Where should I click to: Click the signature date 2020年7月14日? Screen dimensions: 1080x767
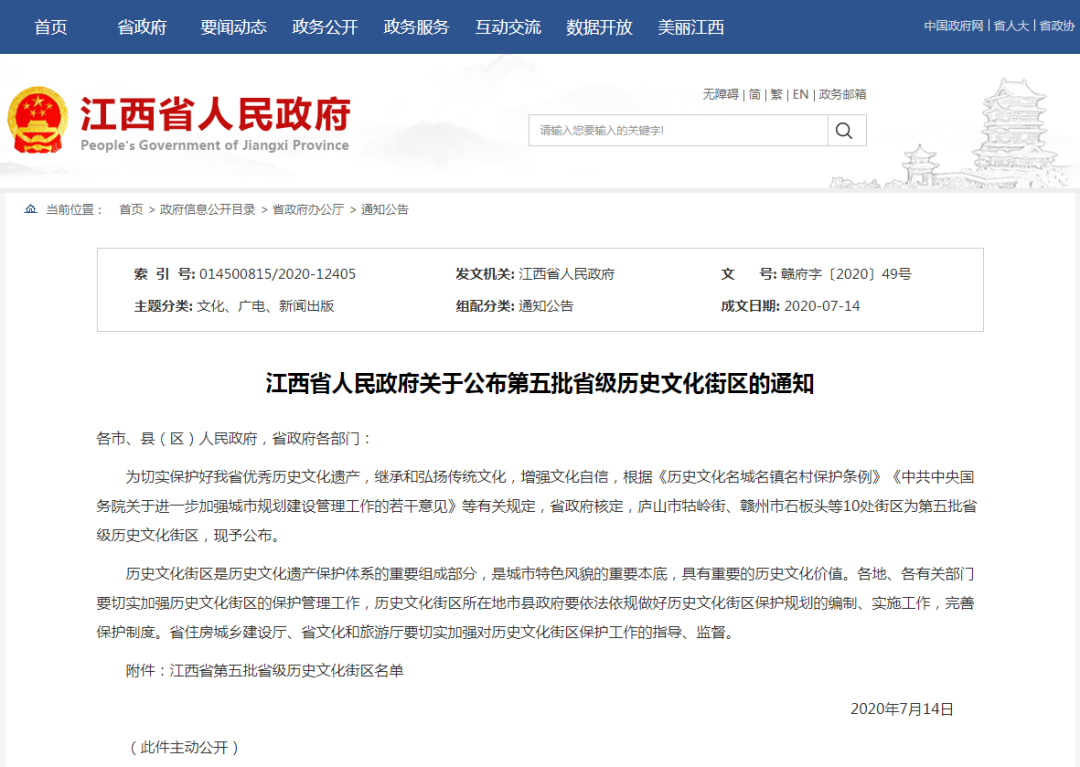(902, 709)
